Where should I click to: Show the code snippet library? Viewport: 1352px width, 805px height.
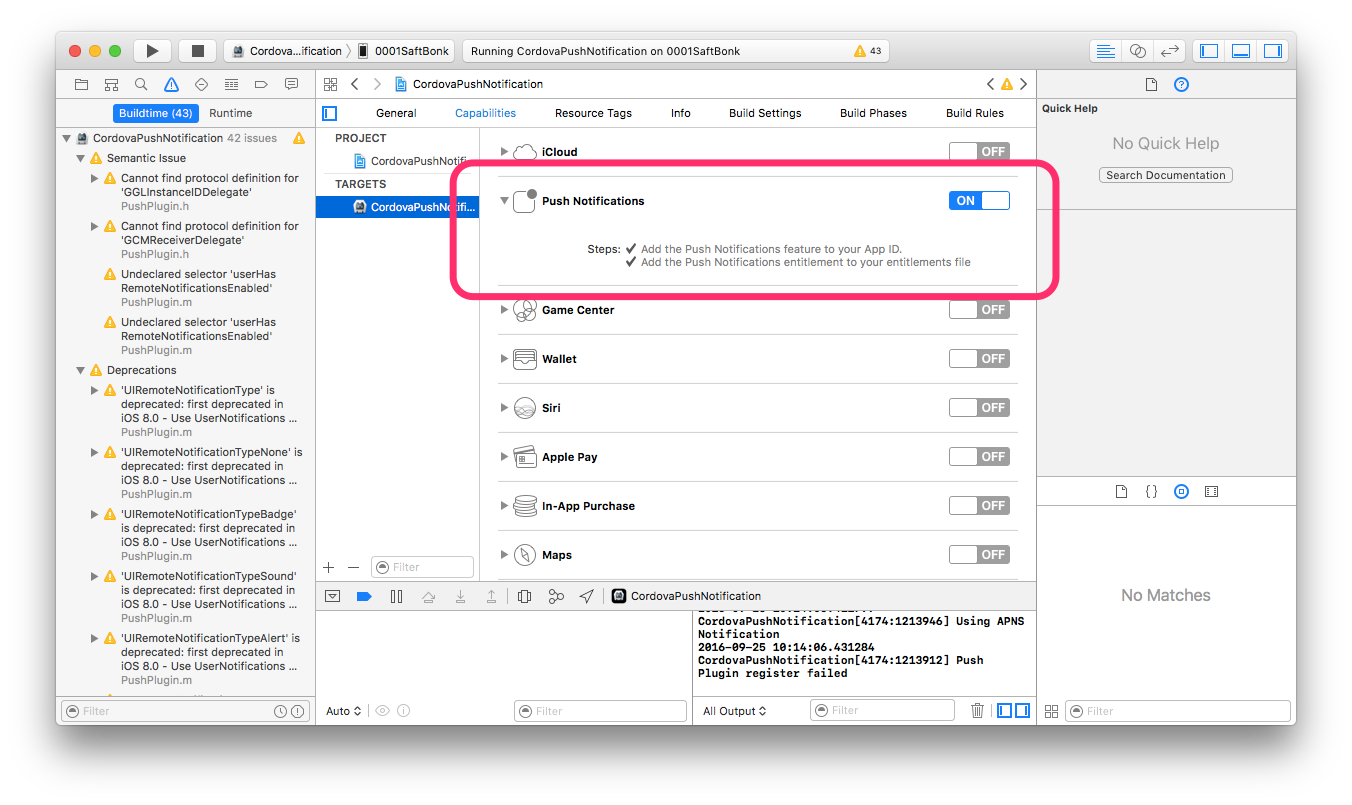[x=1151, y=492]
